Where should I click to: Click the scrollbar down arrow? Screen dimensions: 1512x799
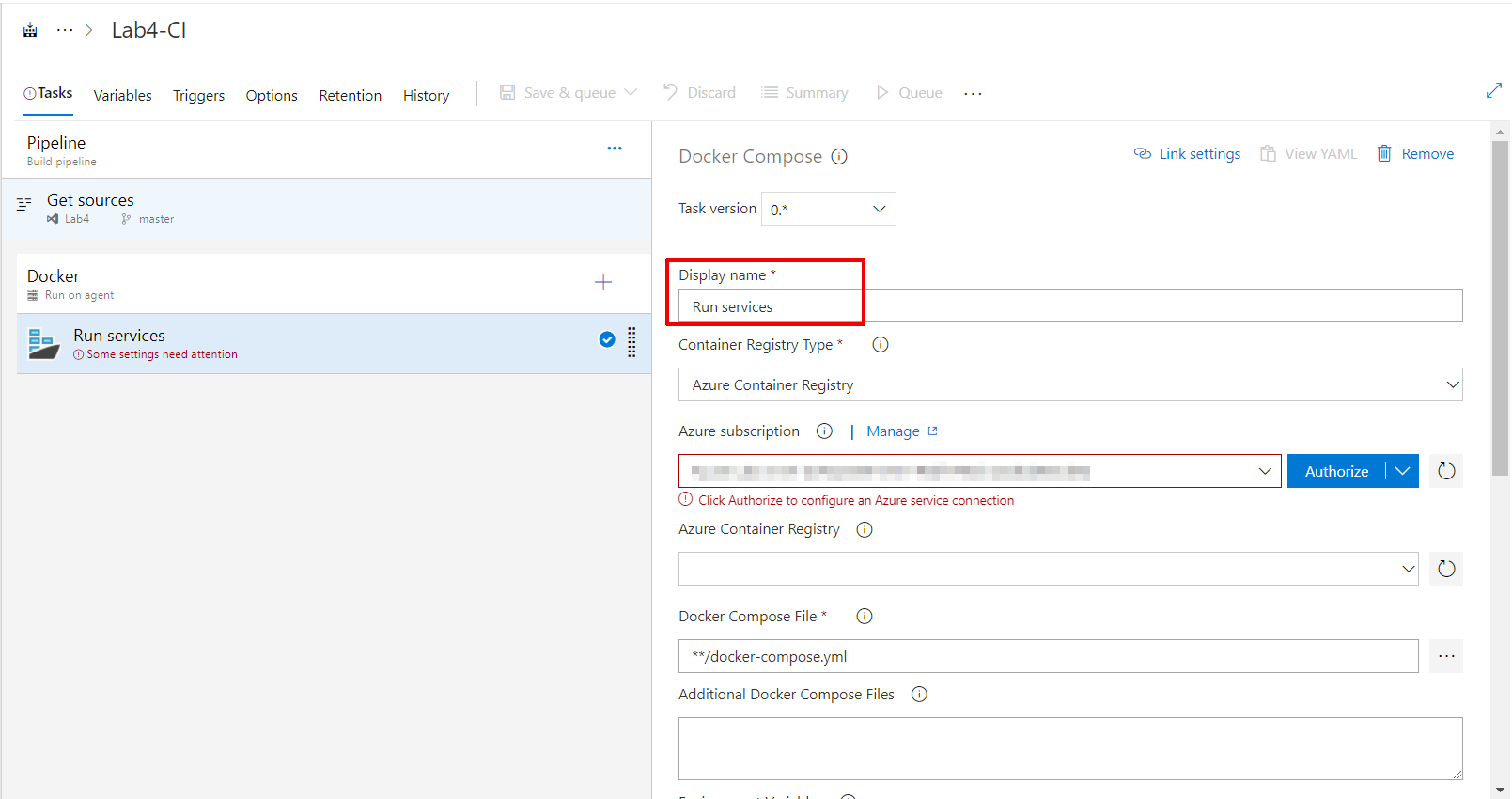click(1500, 791)
